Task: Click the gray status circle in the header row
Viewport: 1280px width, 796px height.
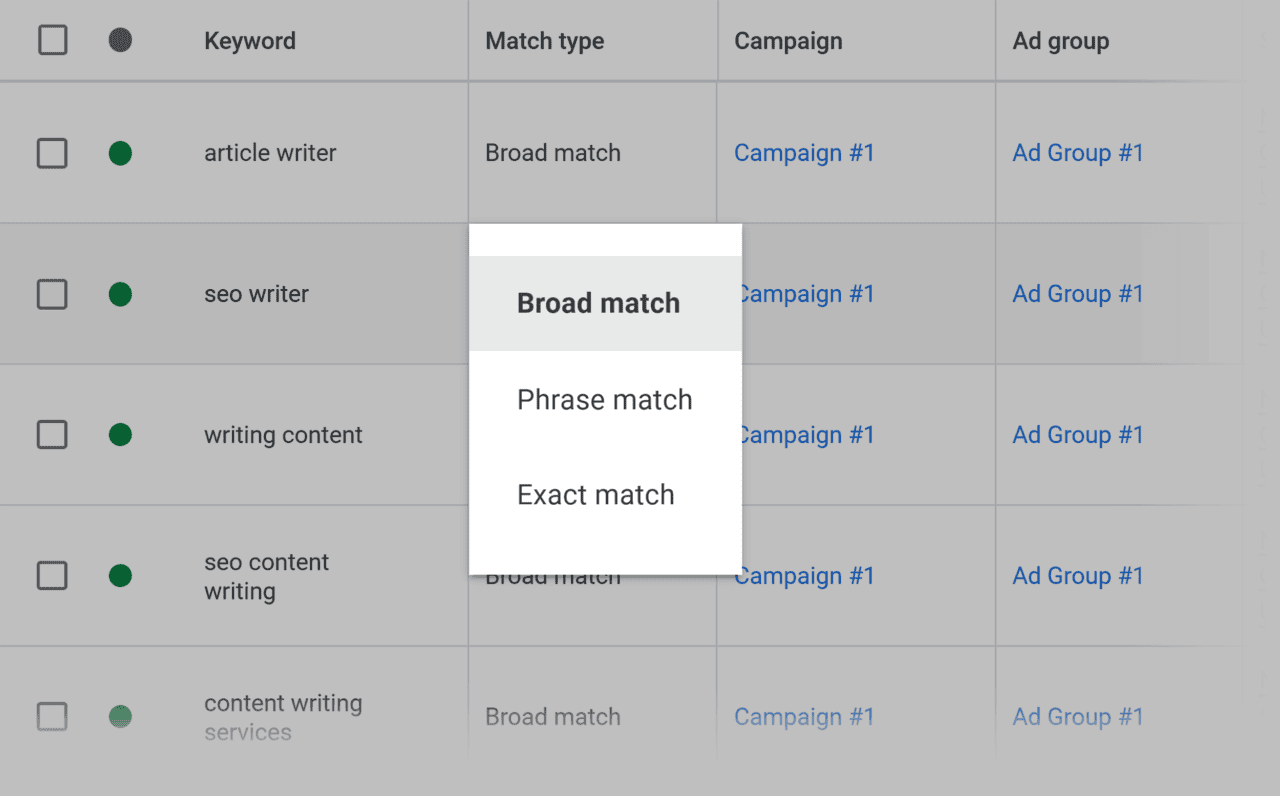Action: 120,40
